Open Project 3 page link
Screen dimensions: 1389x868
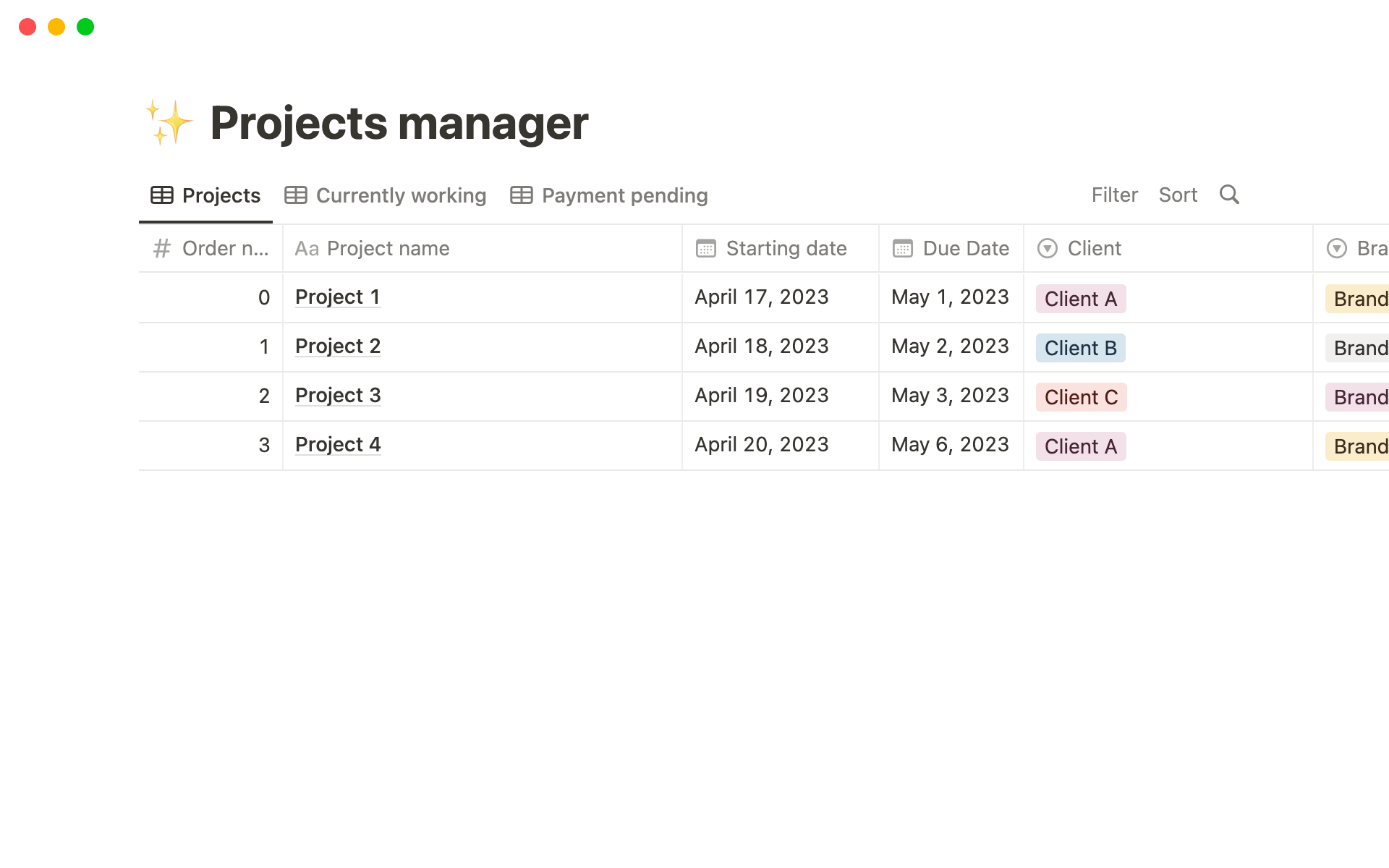point(337,395)
